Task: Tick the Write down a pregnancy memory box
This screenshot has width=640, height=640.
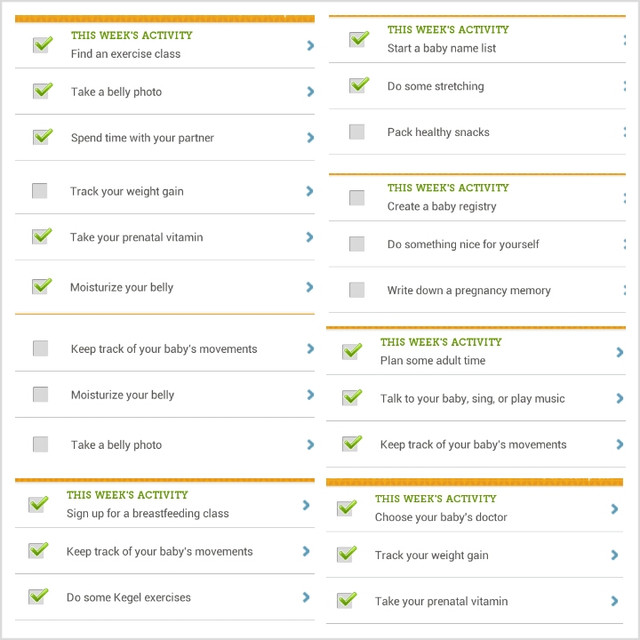Action: 357,290
